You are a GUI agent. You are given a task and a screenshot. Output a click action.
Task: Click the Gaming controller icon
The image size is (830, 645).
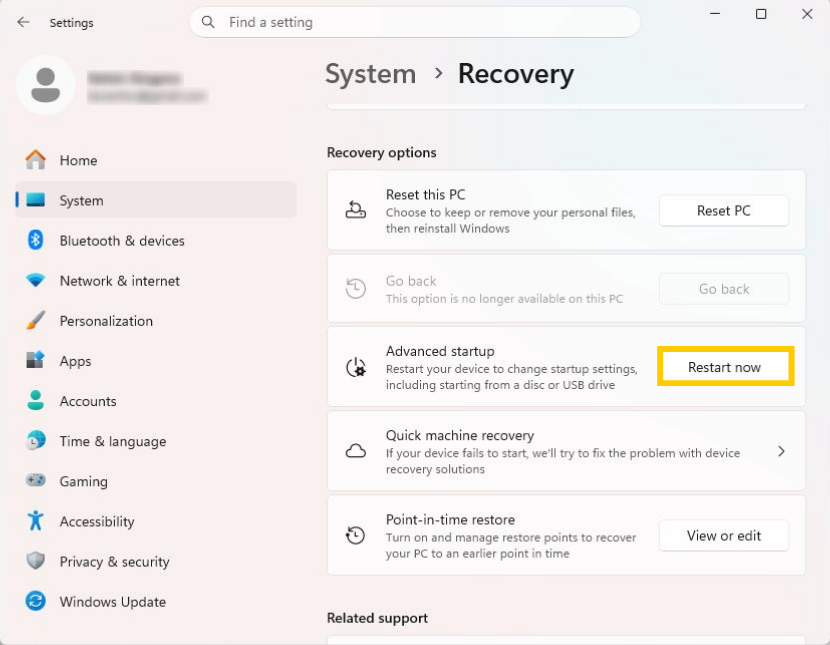click(x=35, y=480)
